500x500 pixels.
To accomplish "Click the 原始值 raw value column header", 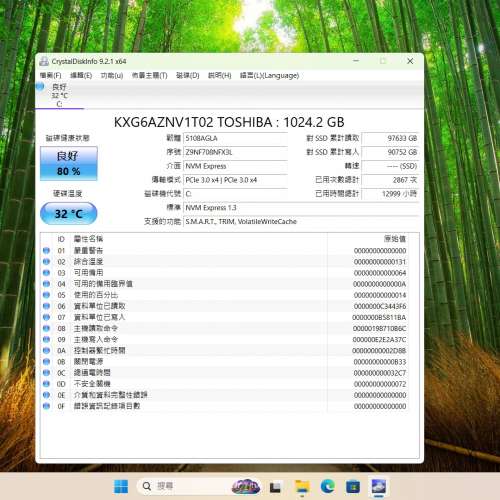I will (395, 239).
